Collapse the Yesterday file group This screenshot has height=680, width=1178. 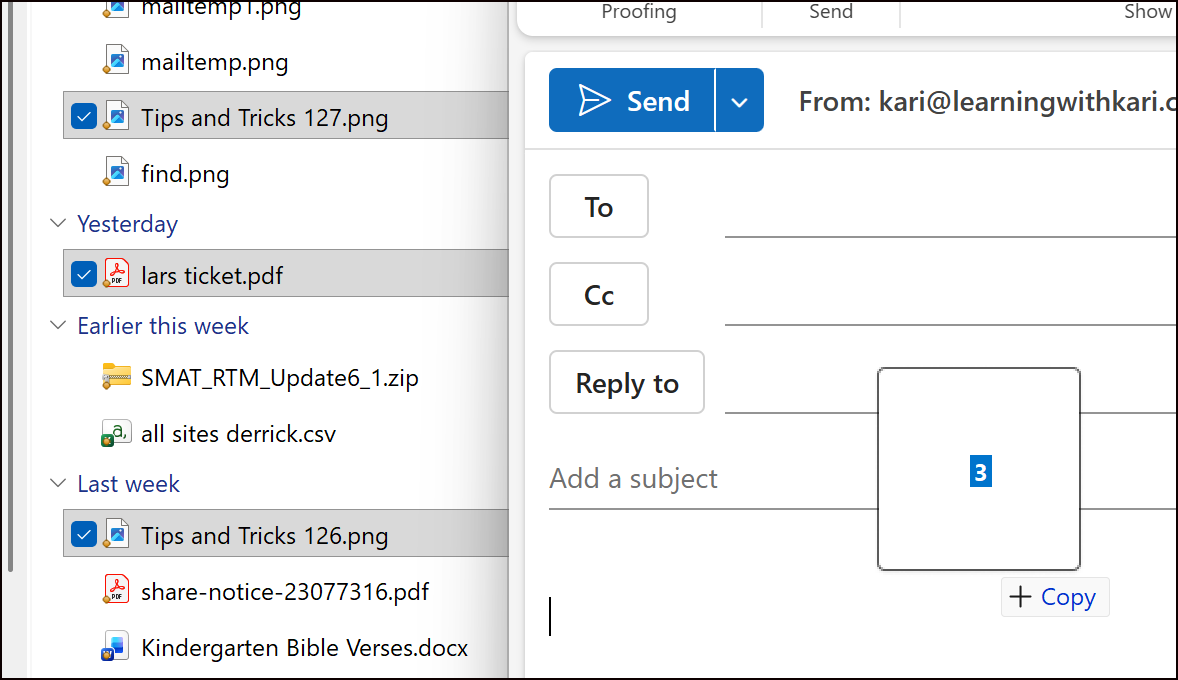(56, 224)
